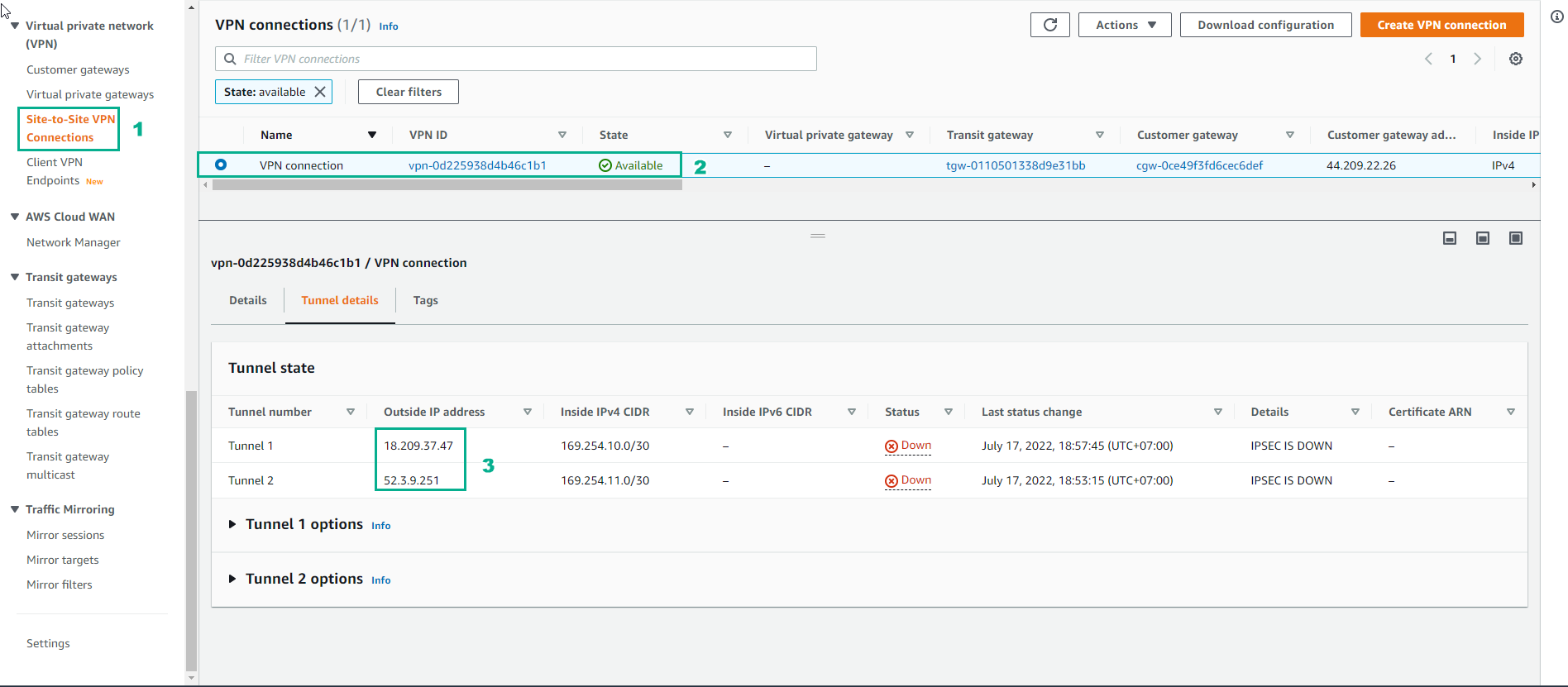
Task: Switch to the Tunnel details tab
Action: tap(340, 300)
